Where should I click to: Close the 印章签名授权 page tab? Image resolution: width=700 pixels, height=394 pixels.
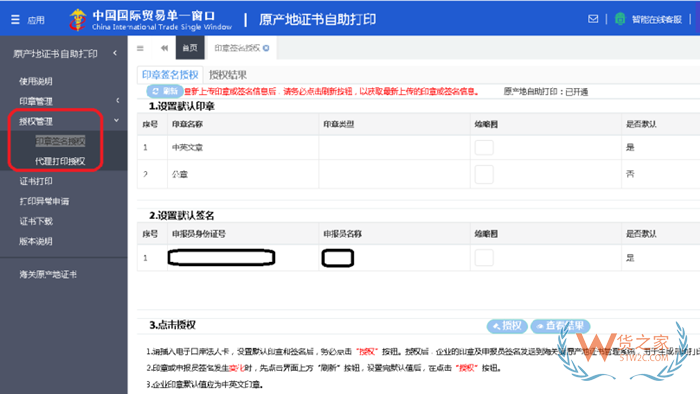tap(266, 48)
